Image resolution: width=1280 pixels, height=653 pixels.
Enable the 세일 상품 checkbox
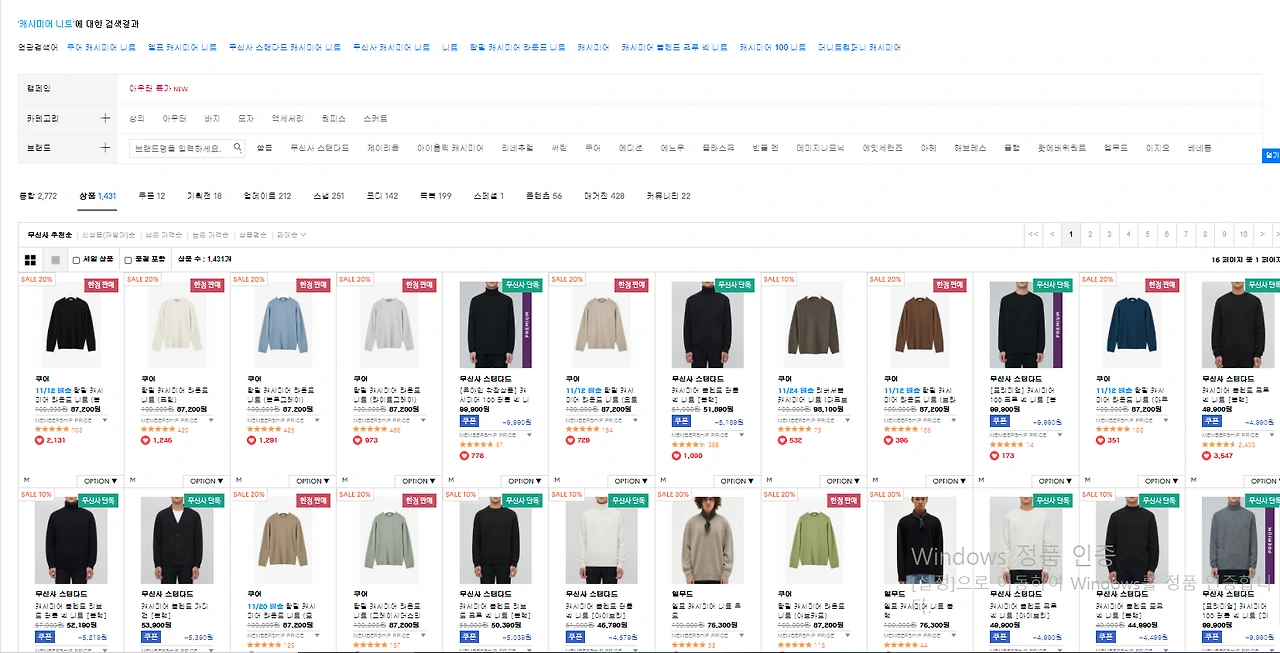pyautogui.click(x=76, y=260)
